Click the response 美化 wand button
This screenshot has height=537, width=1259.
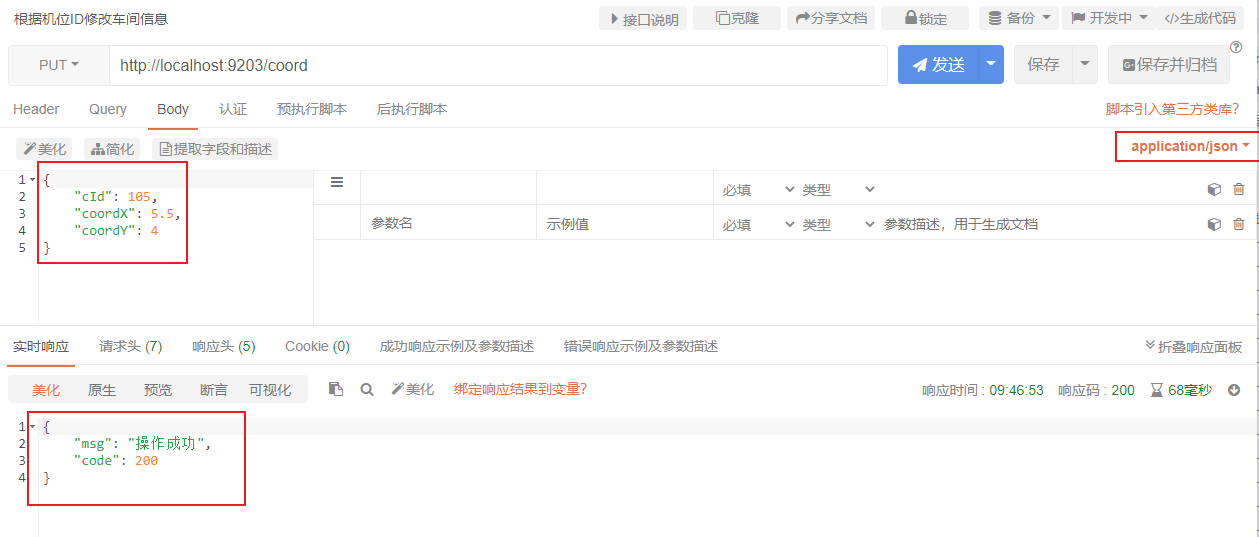[413, 389]
